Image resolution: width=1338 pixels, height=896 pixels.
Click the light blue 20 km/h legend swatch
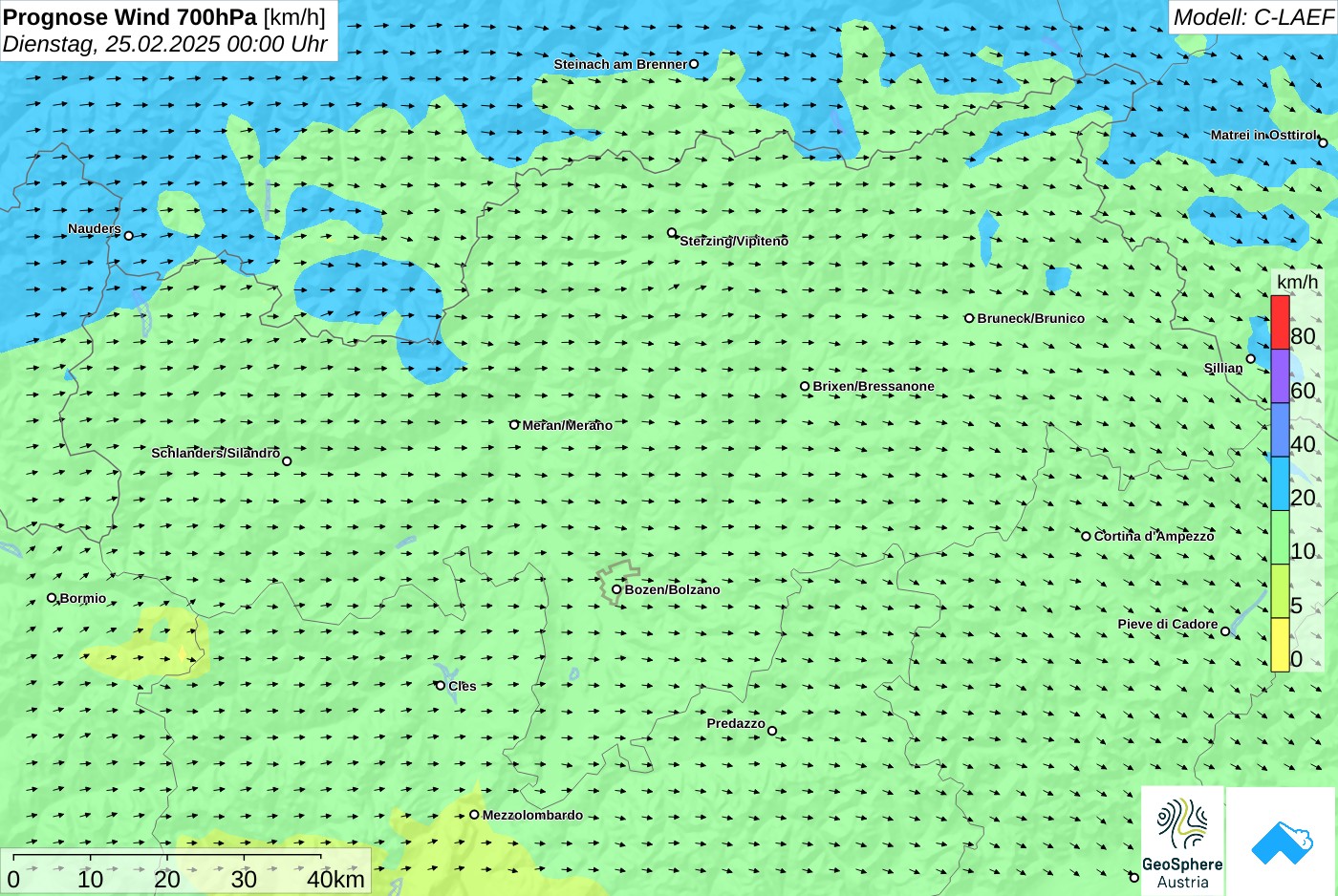[1280, 483]
